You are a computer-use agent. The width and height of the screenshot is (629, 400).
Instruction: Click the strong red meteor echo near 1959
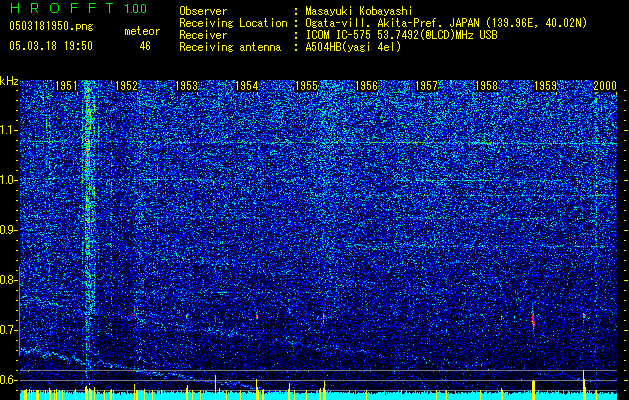coord(533,320)
